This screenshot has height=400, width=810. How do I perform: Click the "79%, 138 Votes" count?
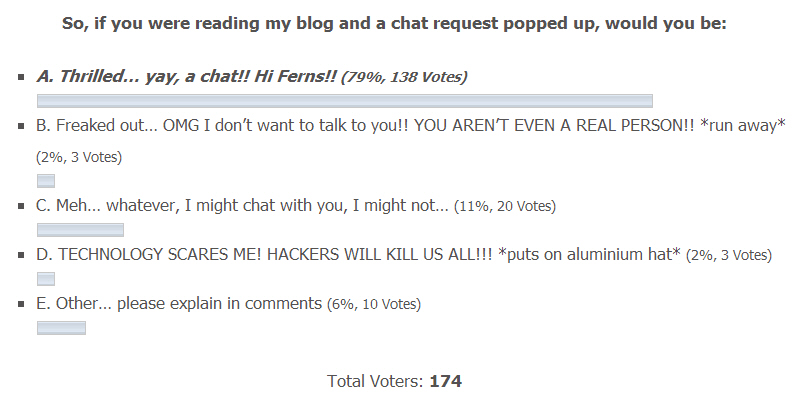(404, 77)
